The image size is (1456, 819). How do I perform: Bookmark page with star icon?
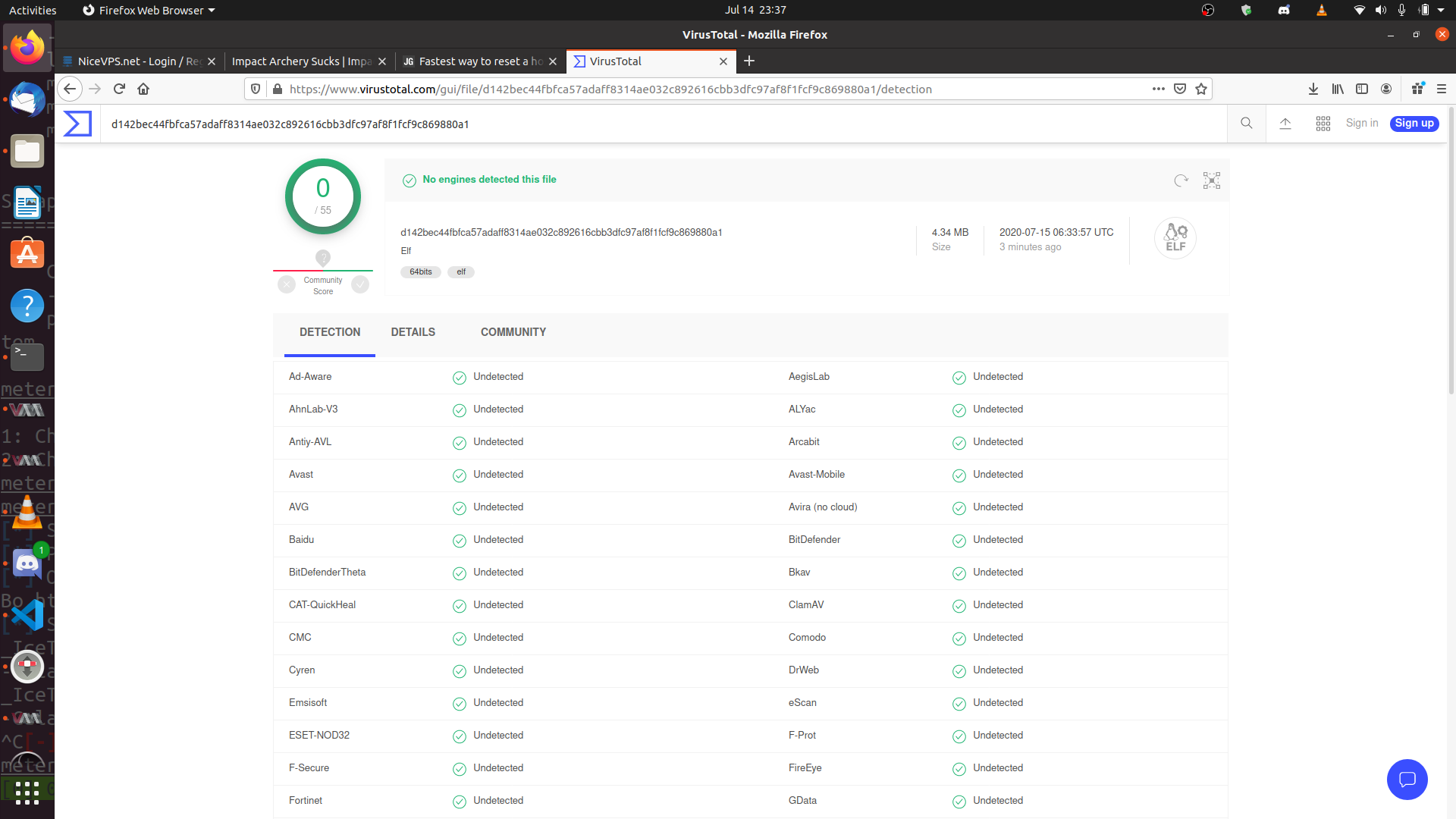tap(1201, 89)
